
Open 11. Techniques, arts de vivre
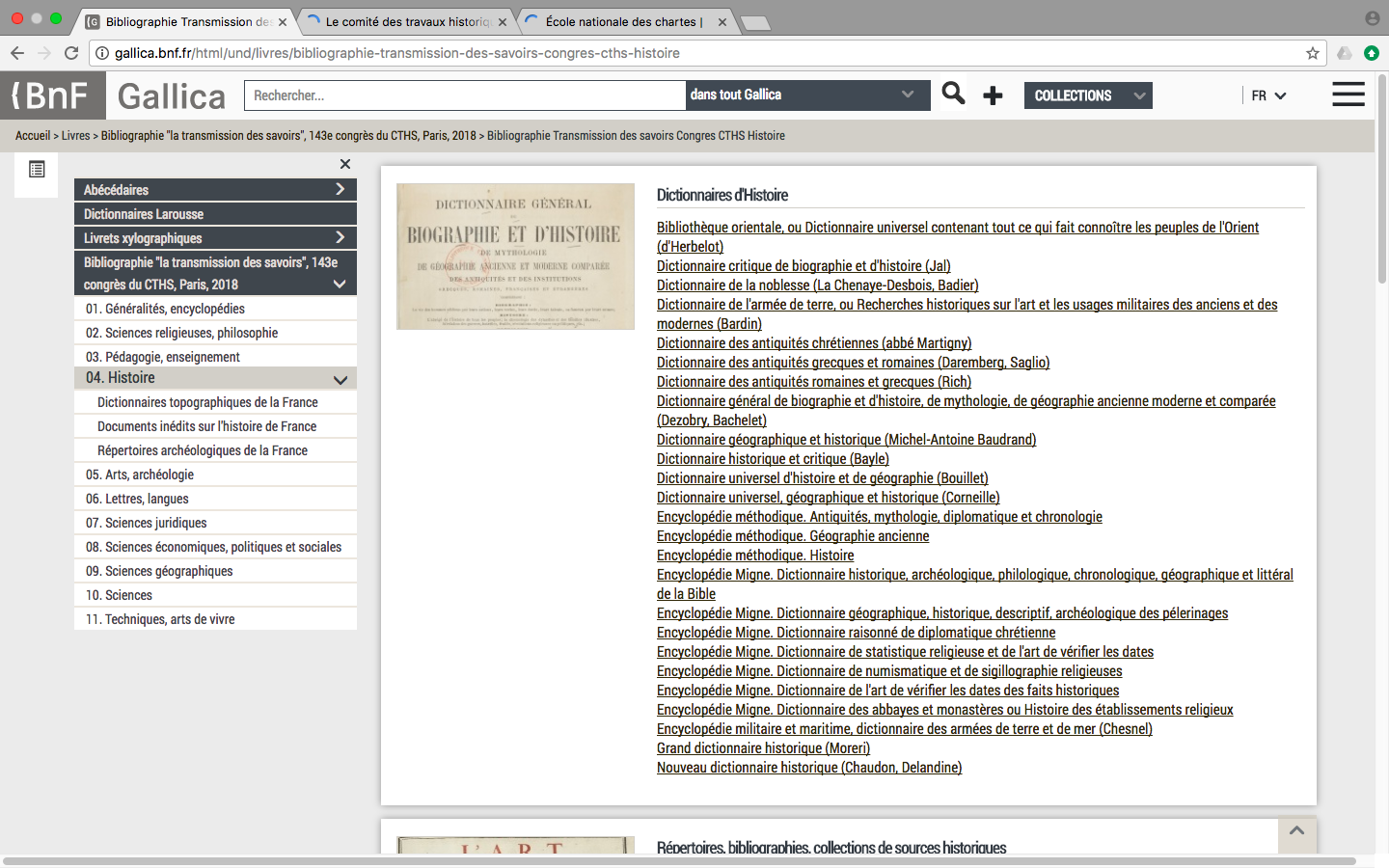pyautogui.click(x=215, y=619)
